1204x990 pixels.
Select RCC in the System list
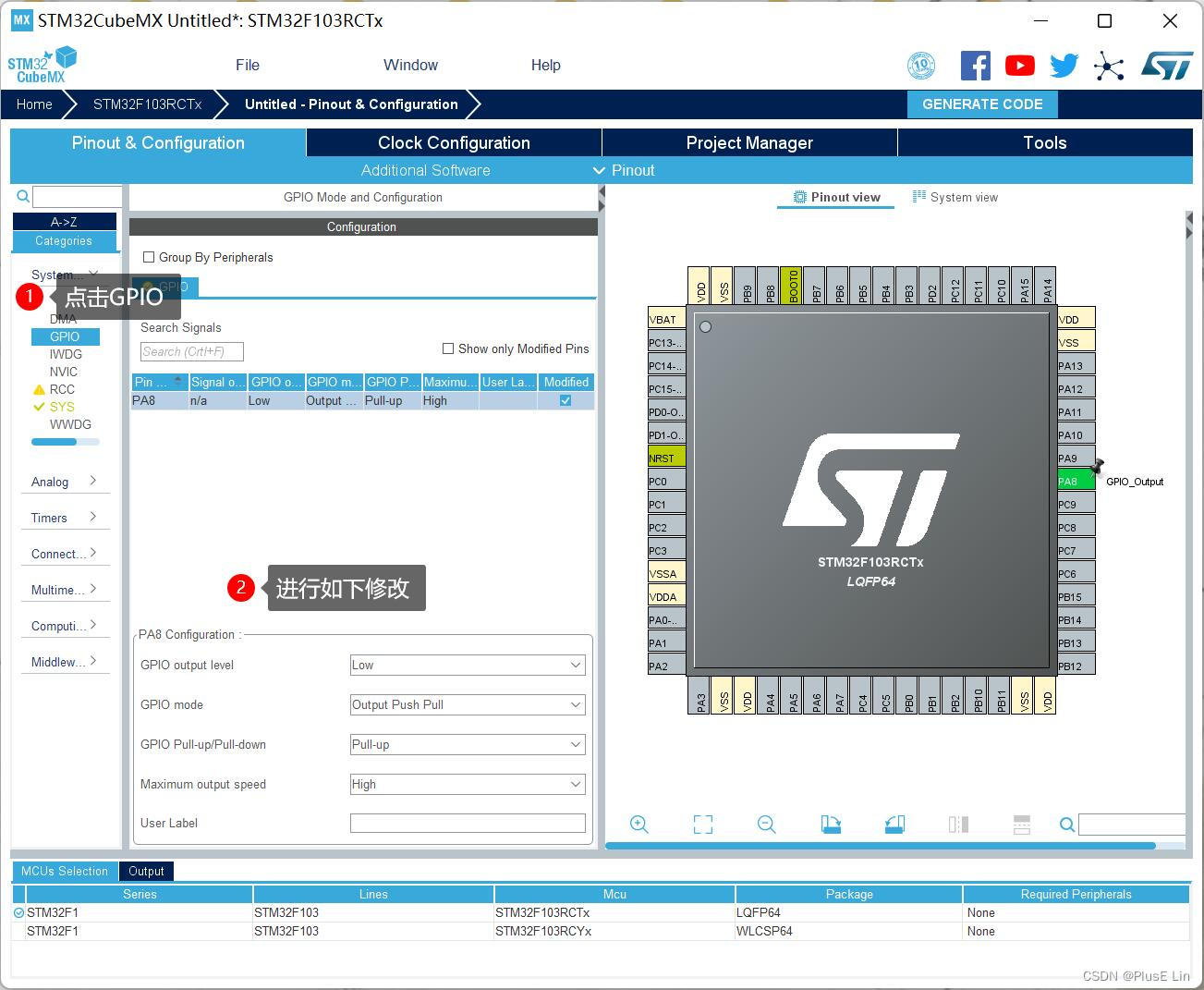[x=62, y=389]
